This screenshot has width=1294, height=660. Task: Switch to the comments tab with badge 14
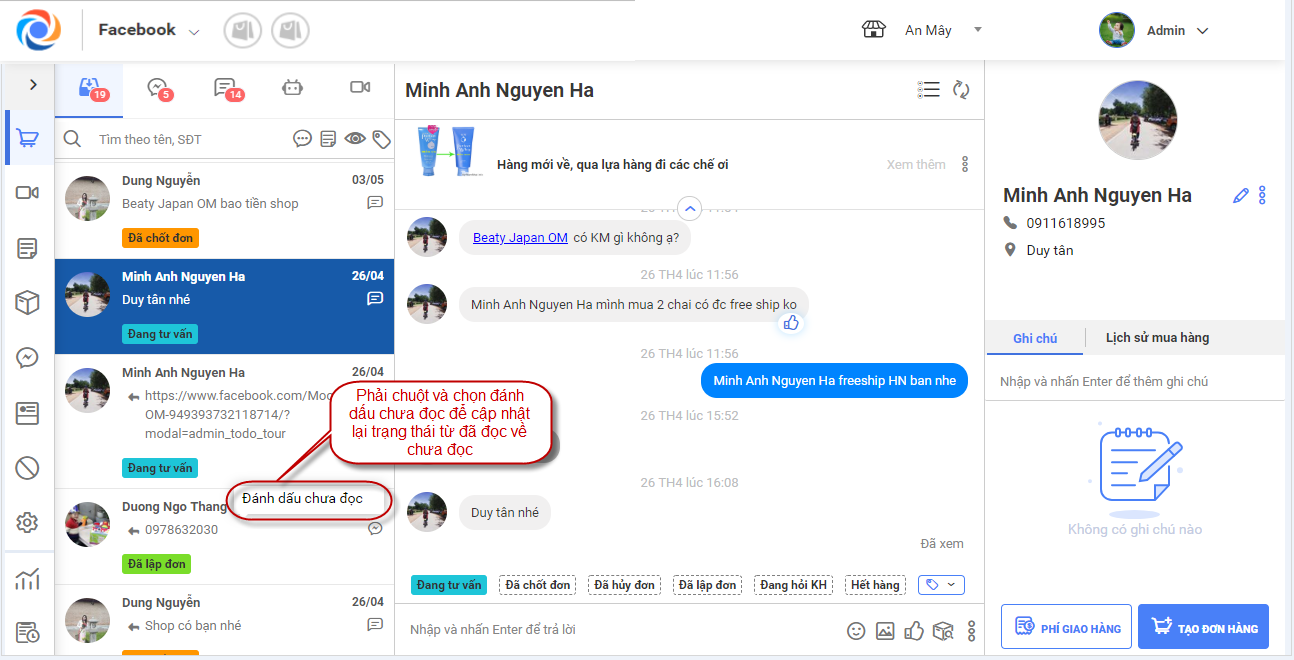[227, 89]
